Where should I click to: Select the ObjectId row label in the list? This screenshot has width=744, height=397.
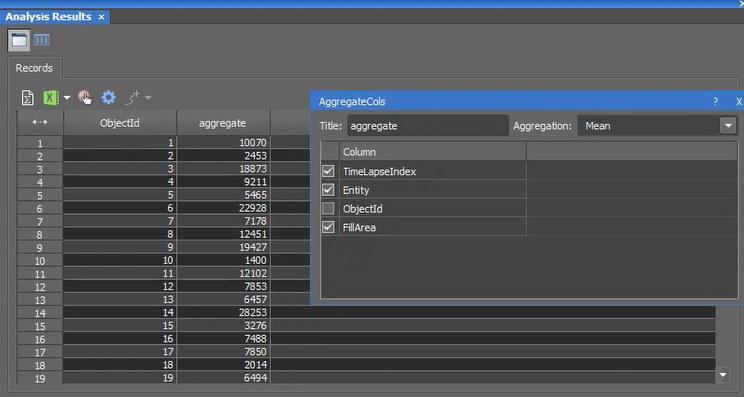click(363, 209)
